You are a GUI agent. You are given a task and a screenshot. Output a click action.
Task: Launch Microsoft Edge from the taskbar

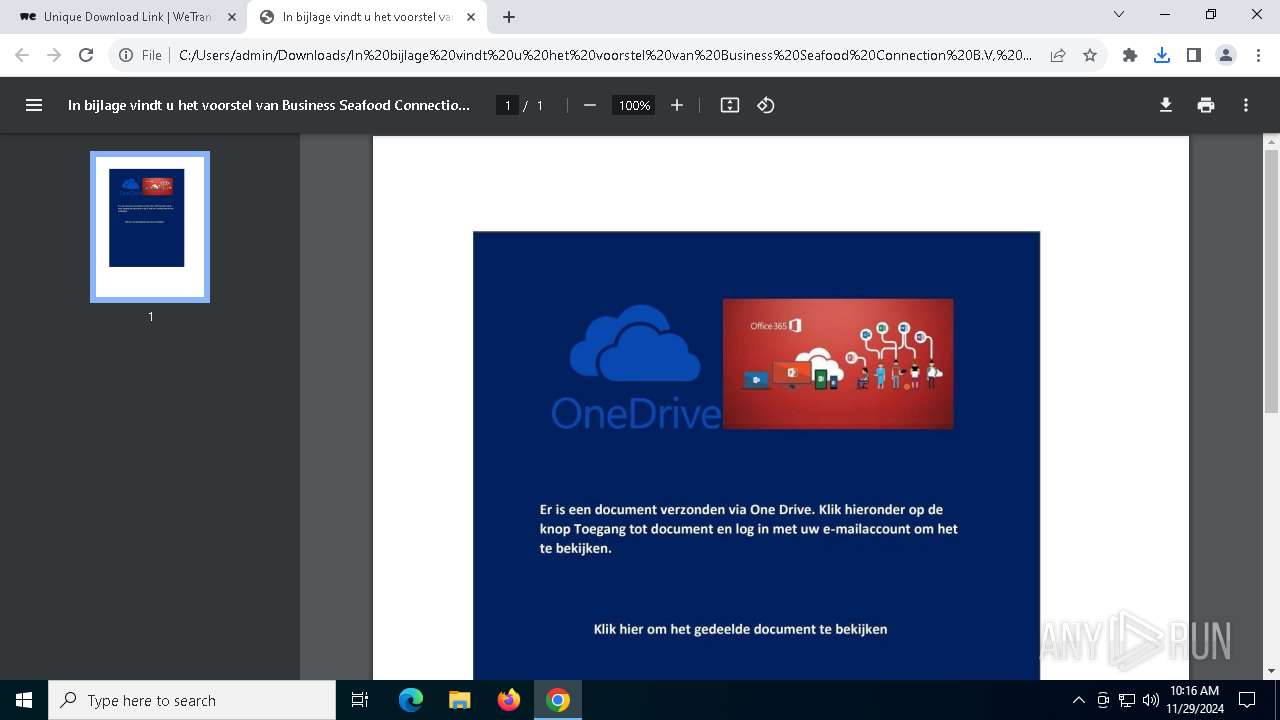pyautogui.click(x=411, y=700)
